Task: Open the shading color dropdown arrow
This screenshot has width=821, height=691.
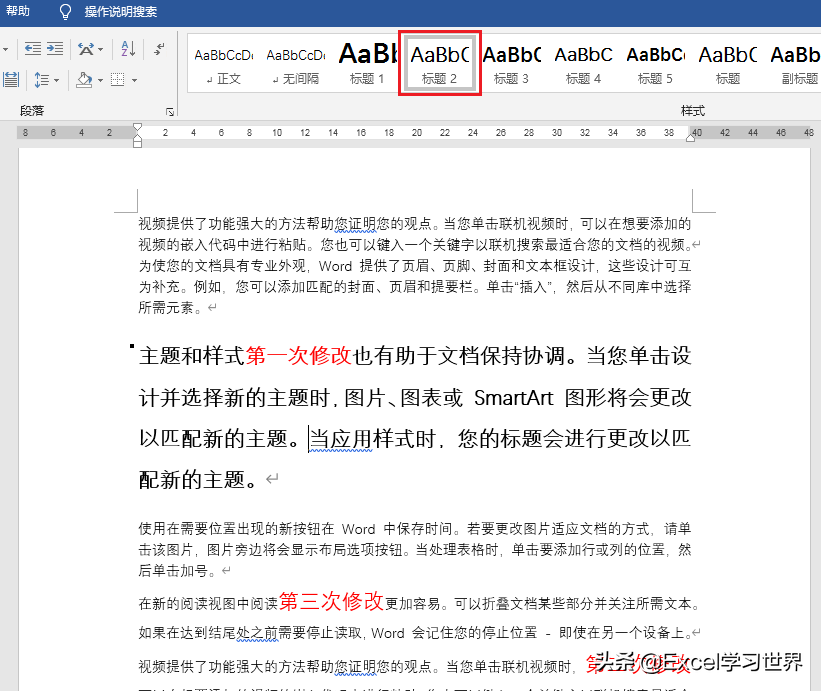Action: pos(99,79)
